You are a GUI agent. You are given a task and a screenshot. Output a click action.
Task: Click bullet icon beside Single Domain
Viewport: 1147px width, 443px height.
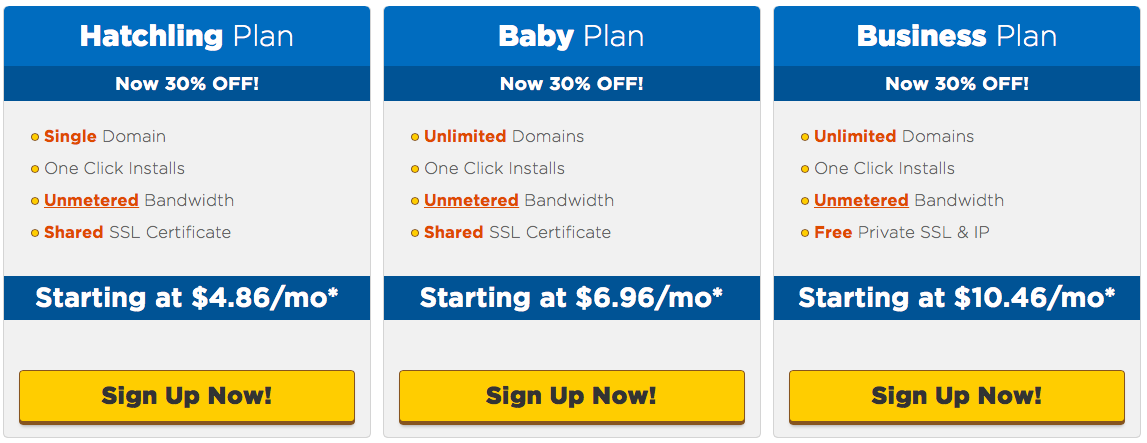[35, 137]
